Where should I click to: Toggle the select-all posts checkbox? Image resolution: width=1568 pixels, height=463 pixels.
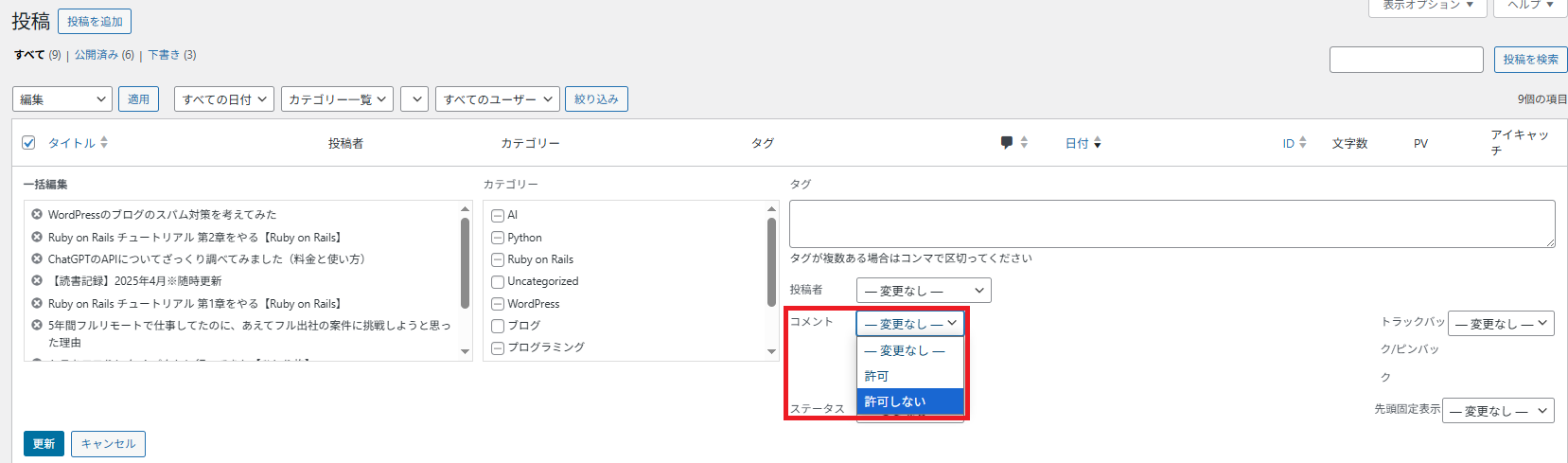coord(28,143)
